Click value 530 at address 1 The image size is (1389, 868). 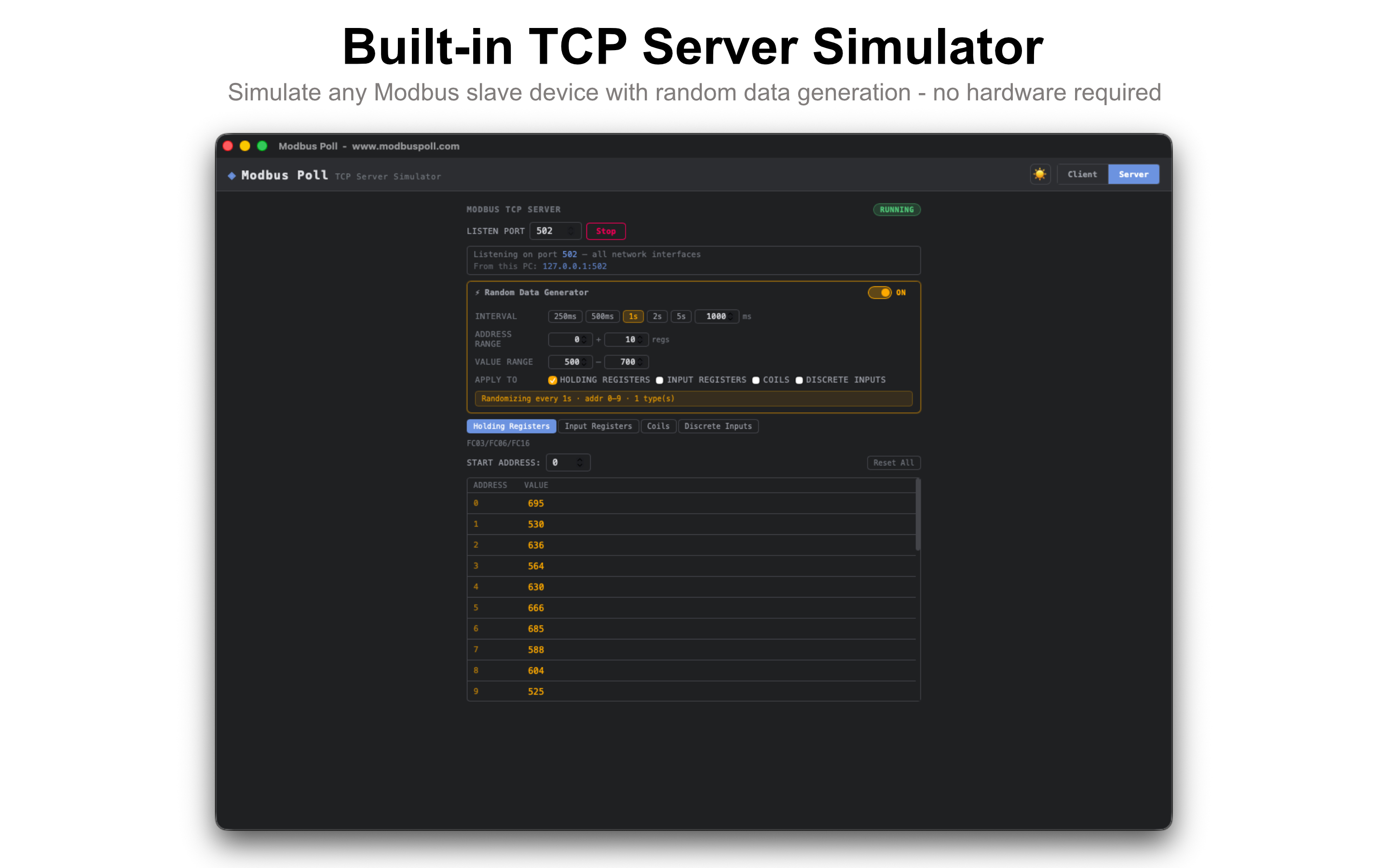(535, 525)
